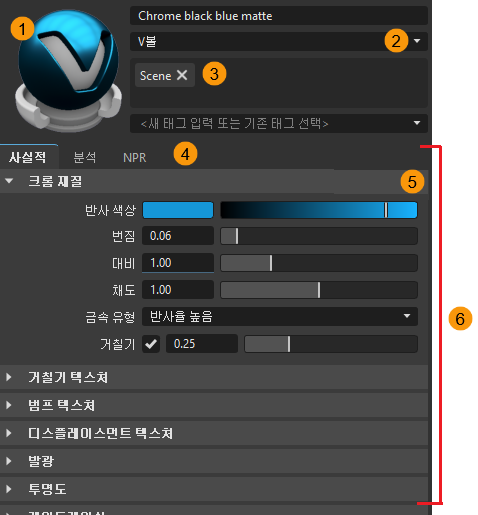Expand the 디스플레이스먼트 텍스쳐 section
The image size is (478, 515).
tap(214, 433)
